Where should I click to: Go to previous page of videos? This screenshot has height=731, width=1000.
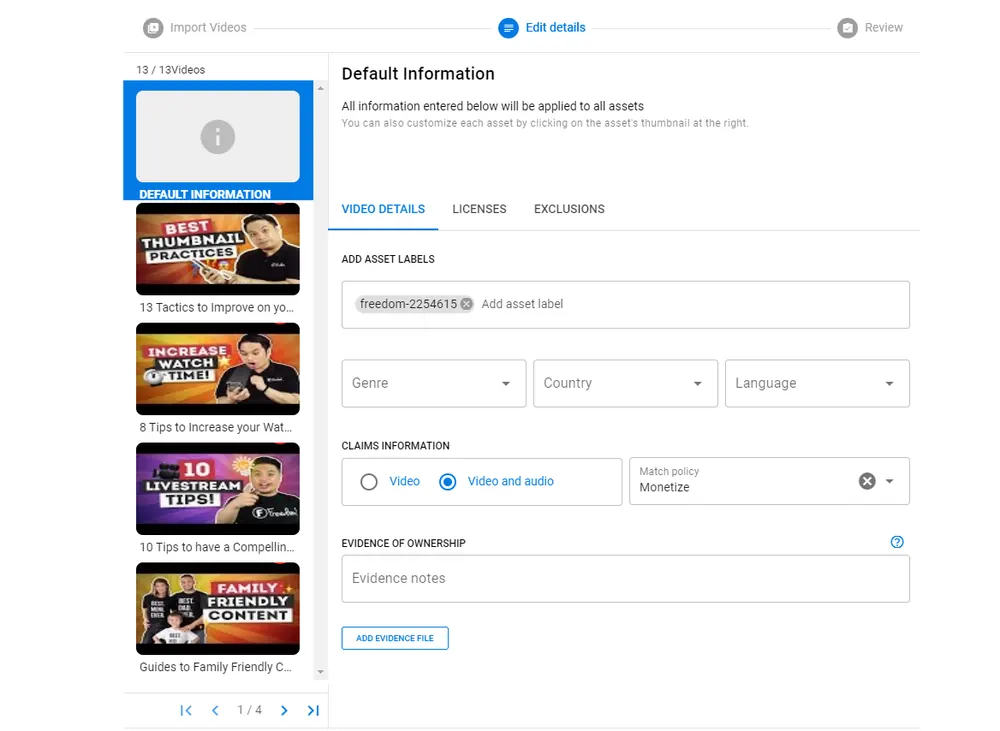[216, 711]
